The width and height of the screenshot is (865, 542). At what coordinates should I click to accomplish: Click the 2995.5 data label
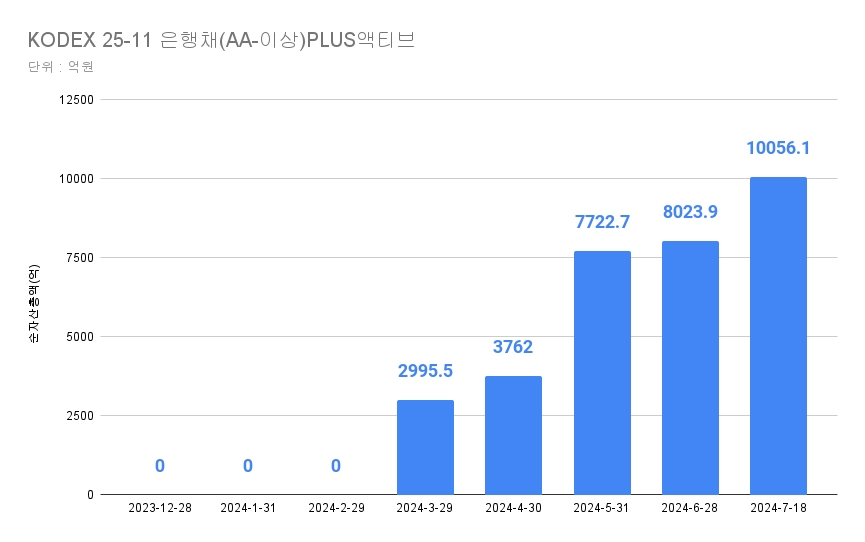[425, 370]
